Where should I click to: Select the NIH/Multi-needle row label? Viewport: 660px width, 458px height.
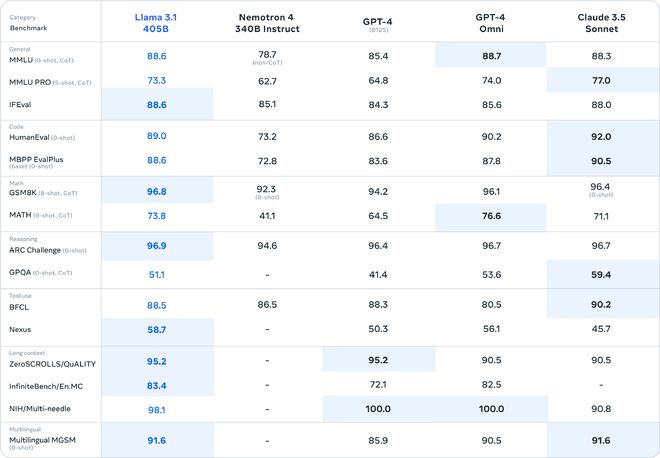click(x=42, y=407)
